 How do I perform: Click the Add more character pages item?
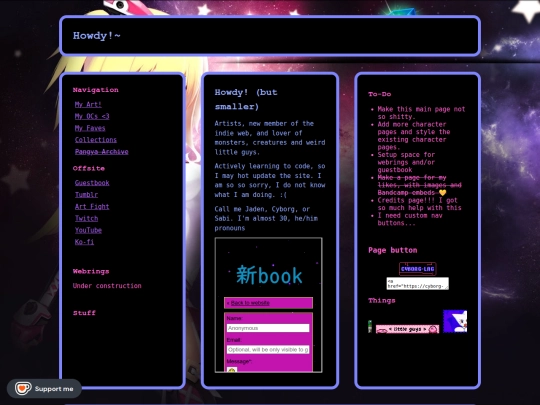(414, 136)
